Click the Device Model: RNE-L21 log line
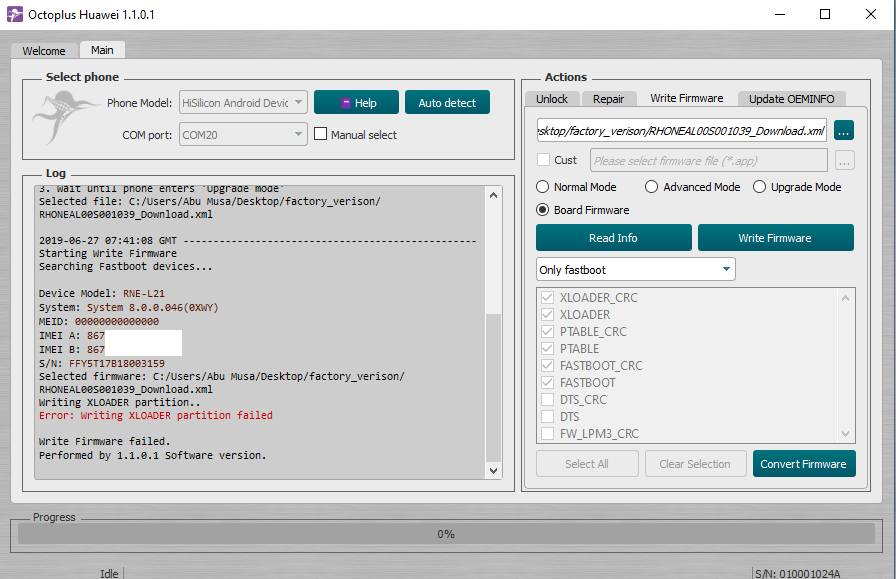 point(102,293)
